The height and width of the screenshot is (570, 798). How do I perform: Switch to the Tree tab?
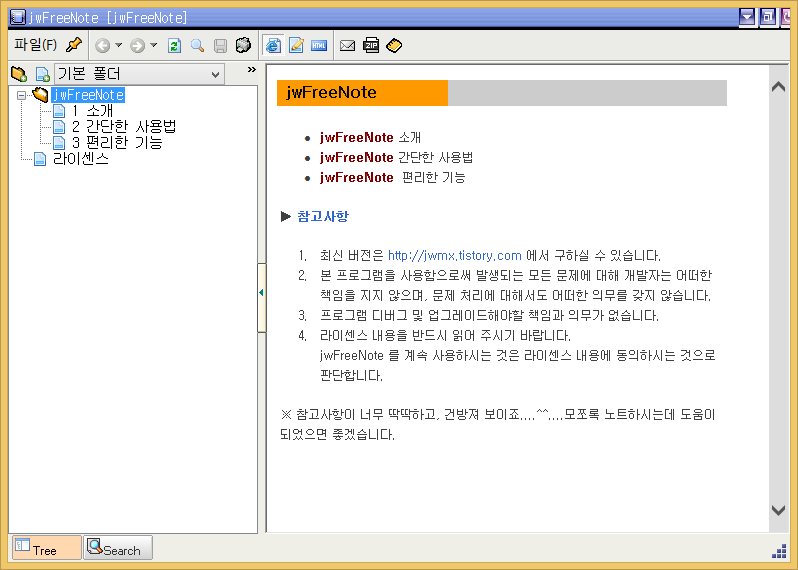46,548
